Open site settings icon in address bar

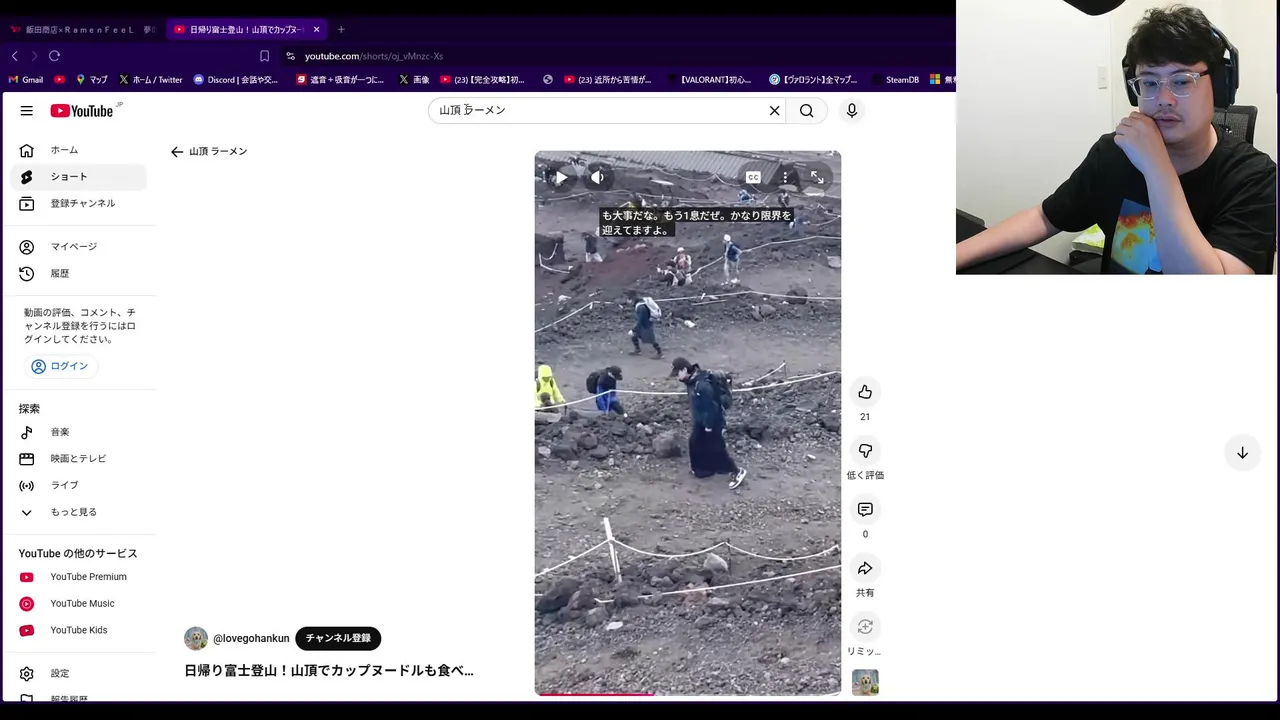pyautogui.click(x=291, y=56)
